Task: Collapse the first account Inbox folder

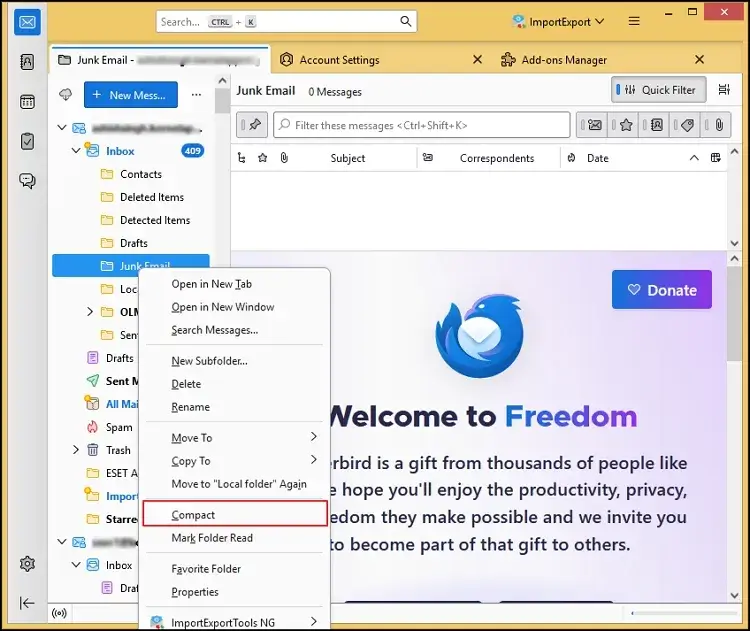Action: tap(76, 150)
